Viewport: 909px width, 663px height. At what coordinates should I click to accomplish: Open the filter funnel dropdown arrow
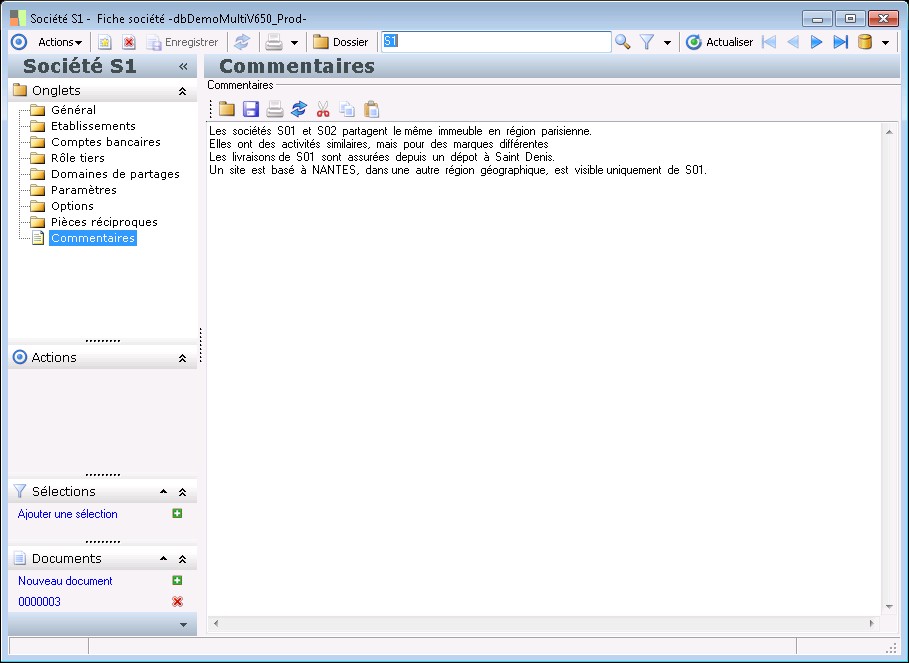[667, 43]
